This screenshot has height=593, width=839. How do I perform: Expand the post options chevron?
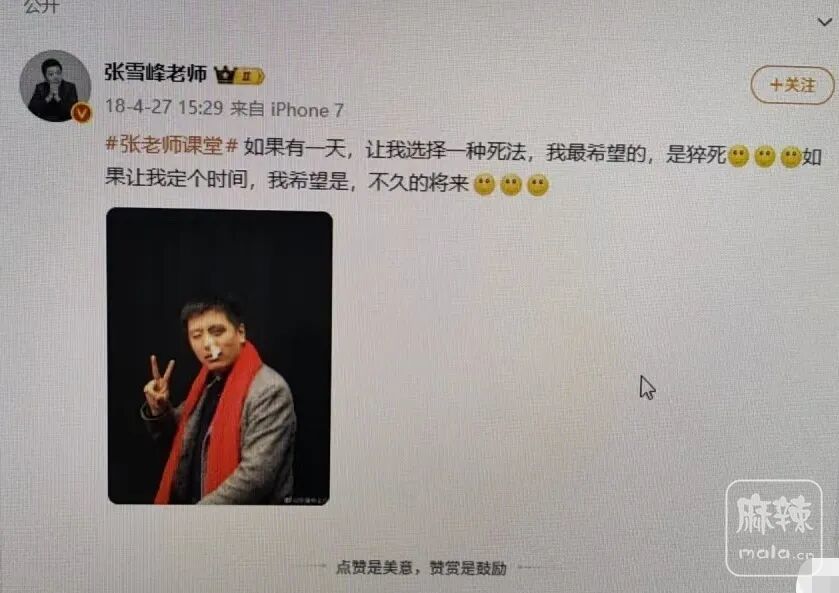tap(825, 22)
